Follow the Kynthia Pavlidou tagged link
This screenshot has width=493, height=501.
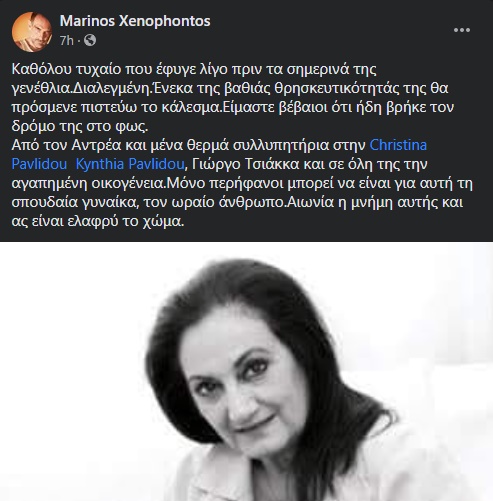130,164
